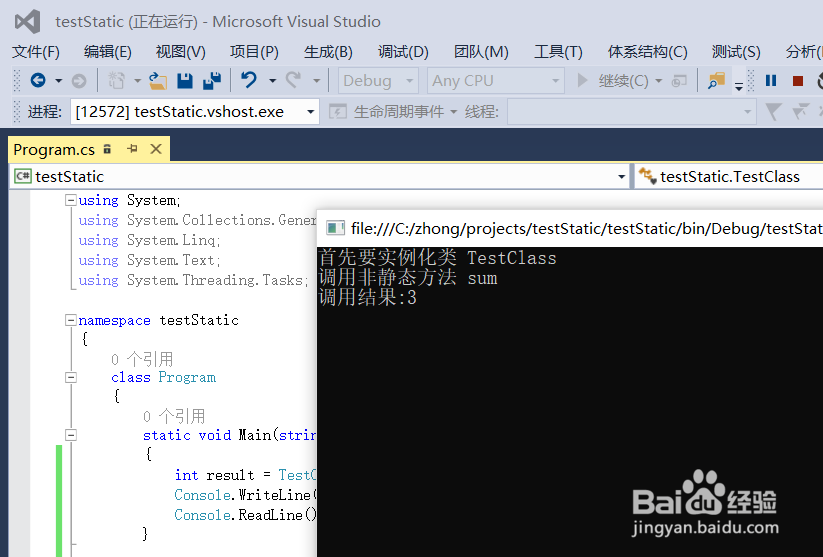Viewport: 823px width, 557px height.
Task: Click the New Project toolbar icon
Action: pos(116,80)
